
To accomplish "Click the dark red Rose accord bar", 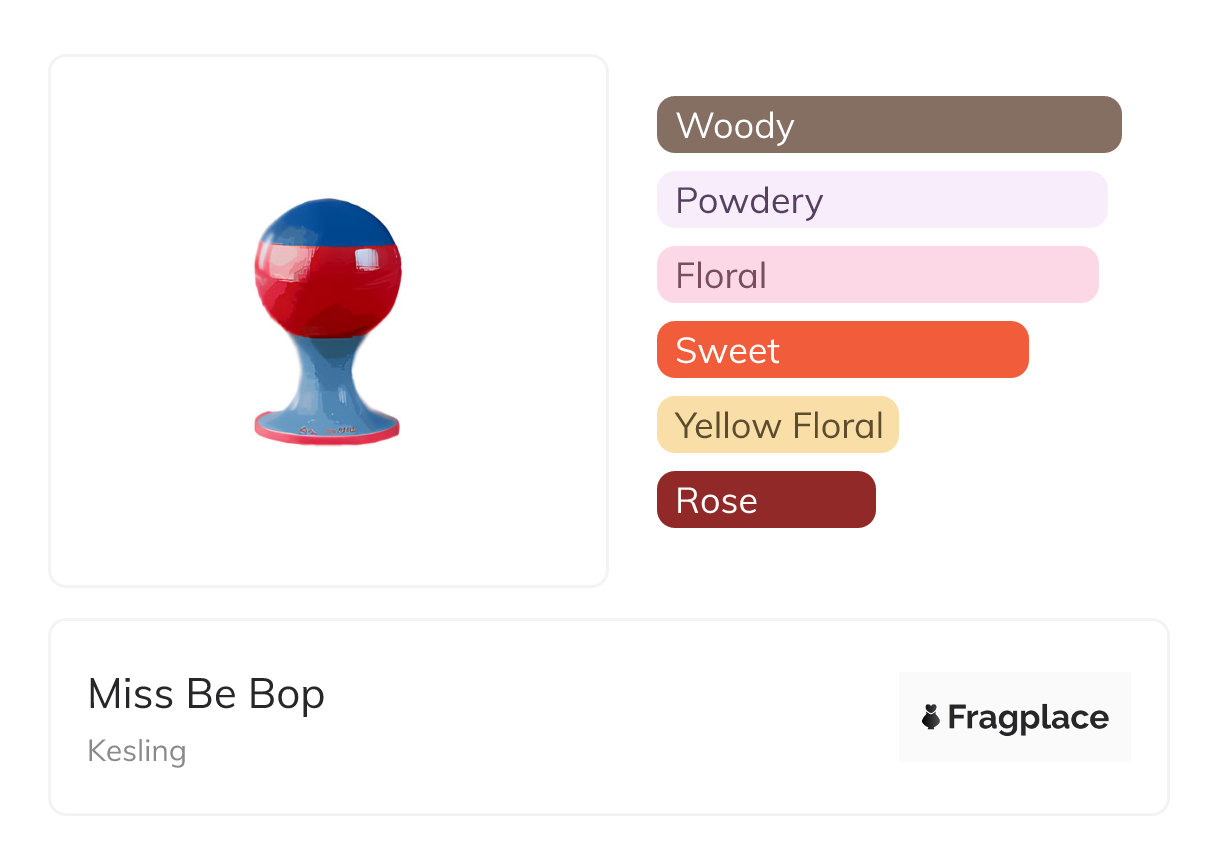I will coord(766,500).
